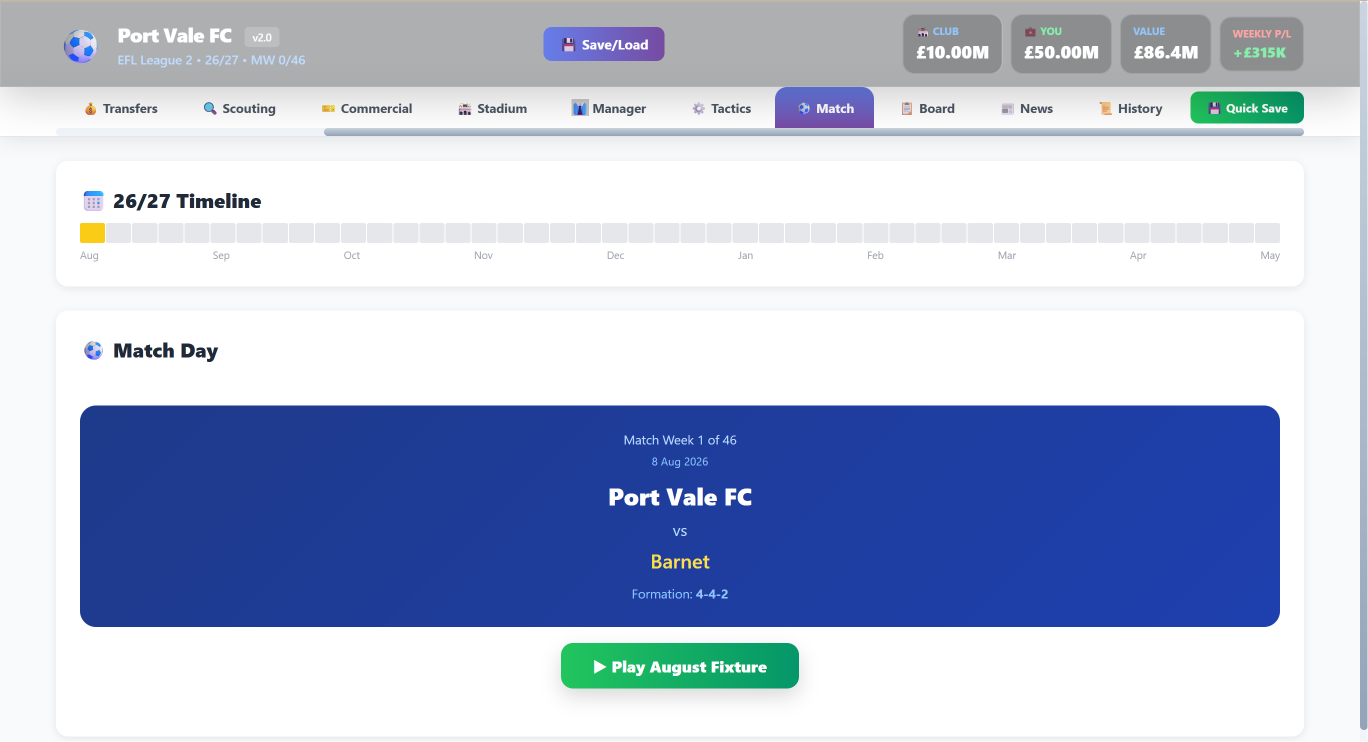Switch to the History tab
1368x742 pixels.
click(x=1130, y=108)
